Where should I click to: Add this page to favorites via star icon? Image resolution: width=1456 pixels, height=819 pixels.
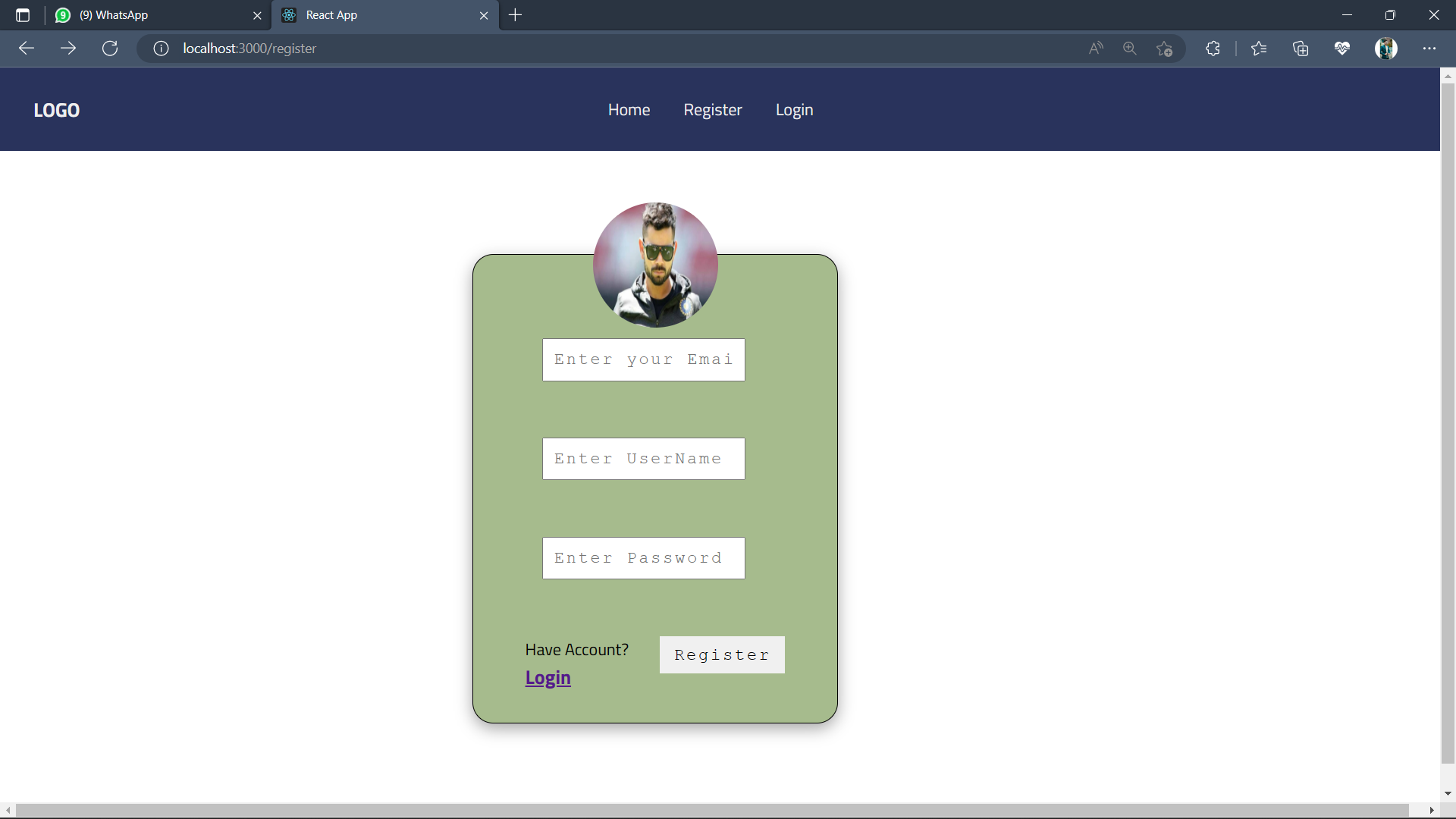coord(1165,48)
